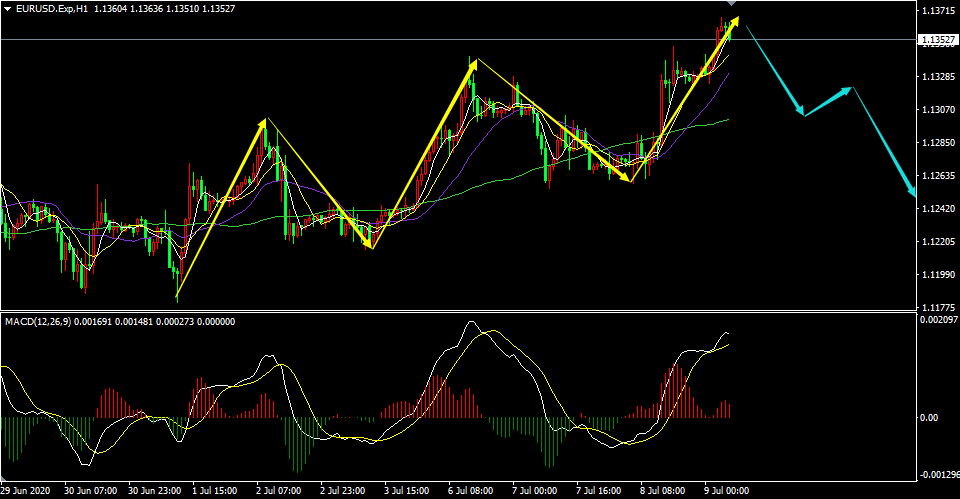Image resolution: width=960 pixels, height=499 pixels.
Task: Click the gray chart shift marker at top
Action: 731,3
